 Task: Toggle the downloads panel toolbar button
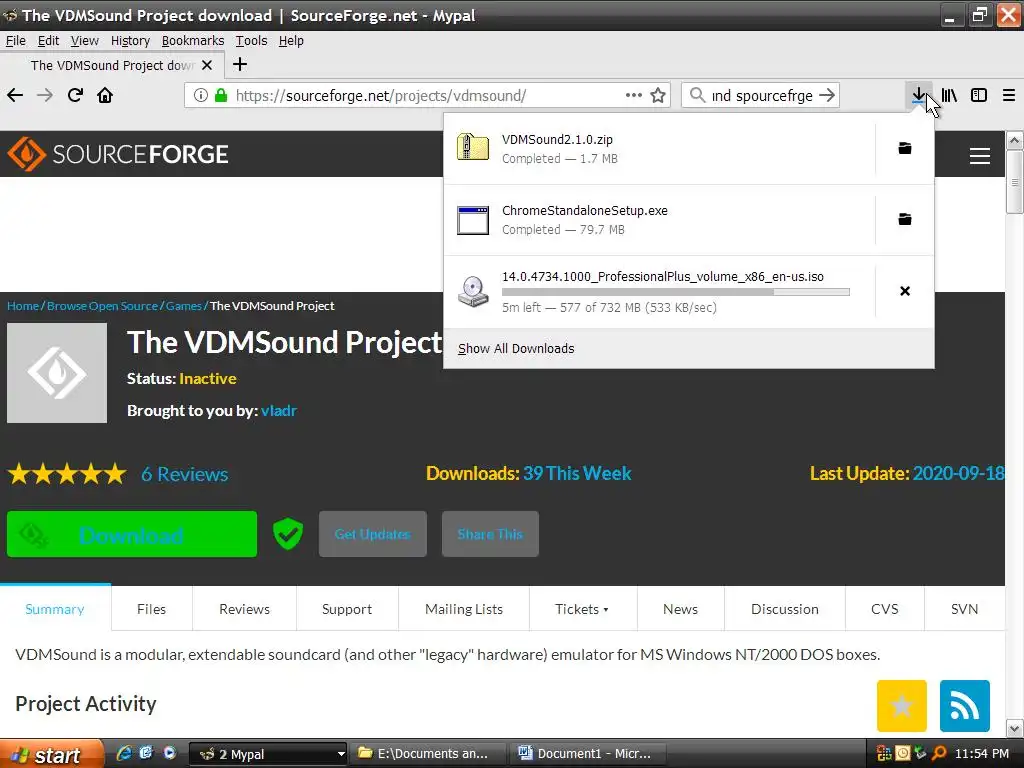pos(918,95)
